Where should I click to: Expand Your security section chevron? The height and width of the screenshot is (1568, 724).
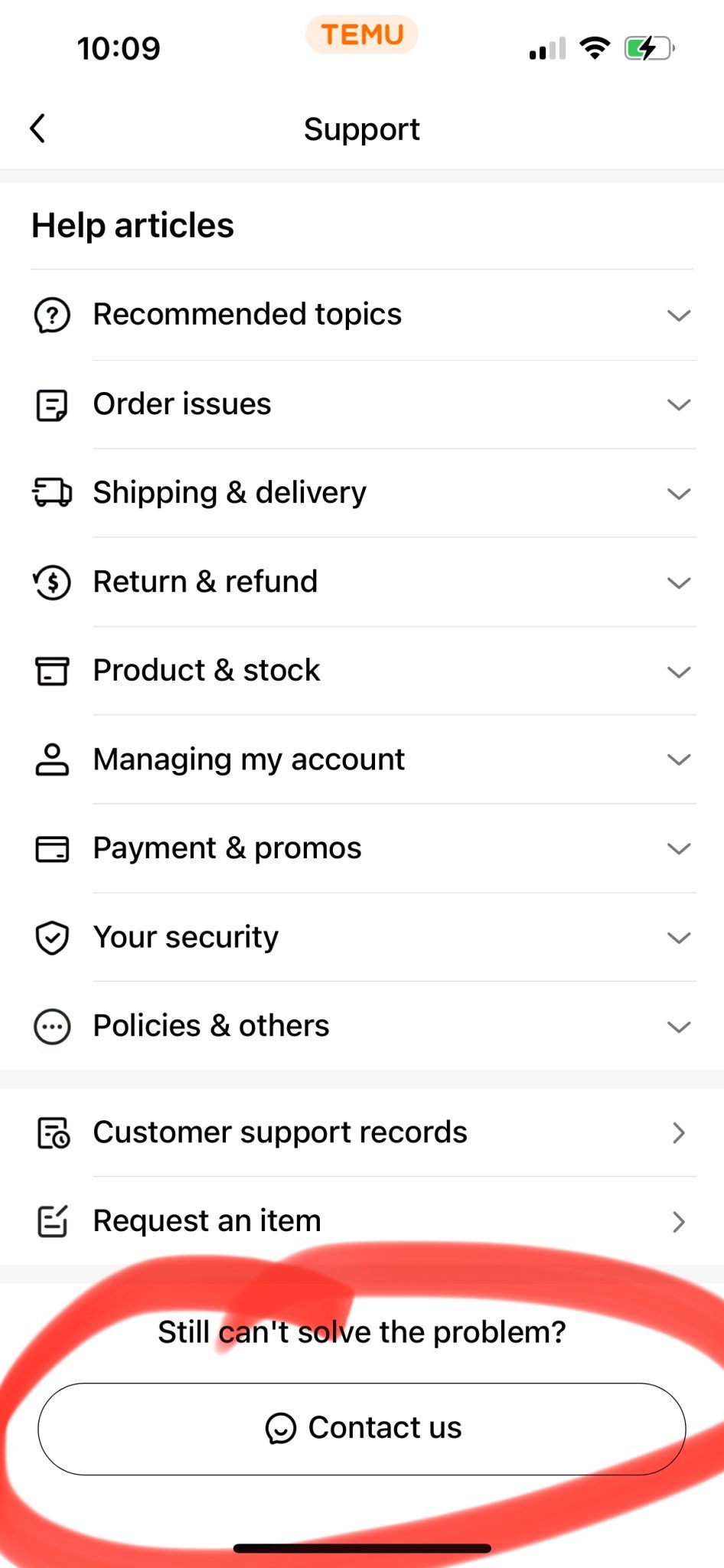(679, 938)
